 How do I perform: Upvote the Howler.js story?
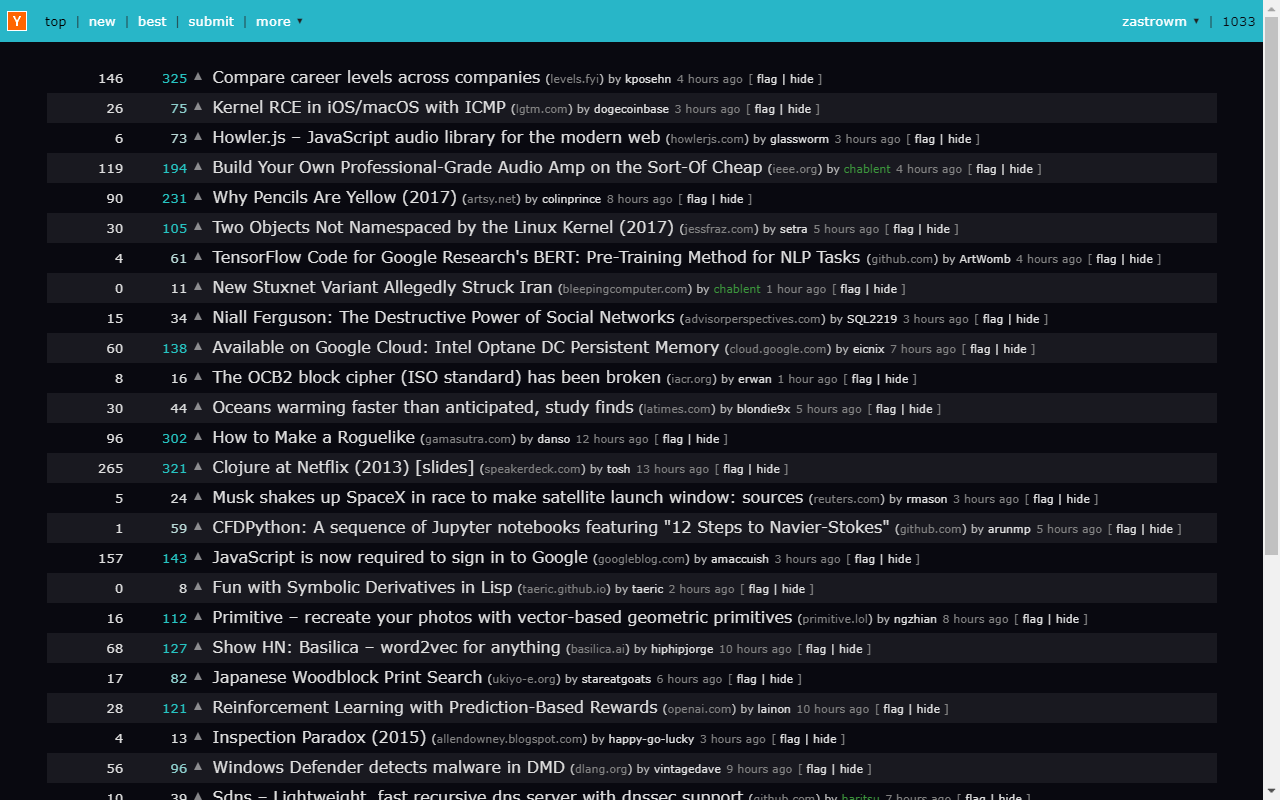point(198,138)
